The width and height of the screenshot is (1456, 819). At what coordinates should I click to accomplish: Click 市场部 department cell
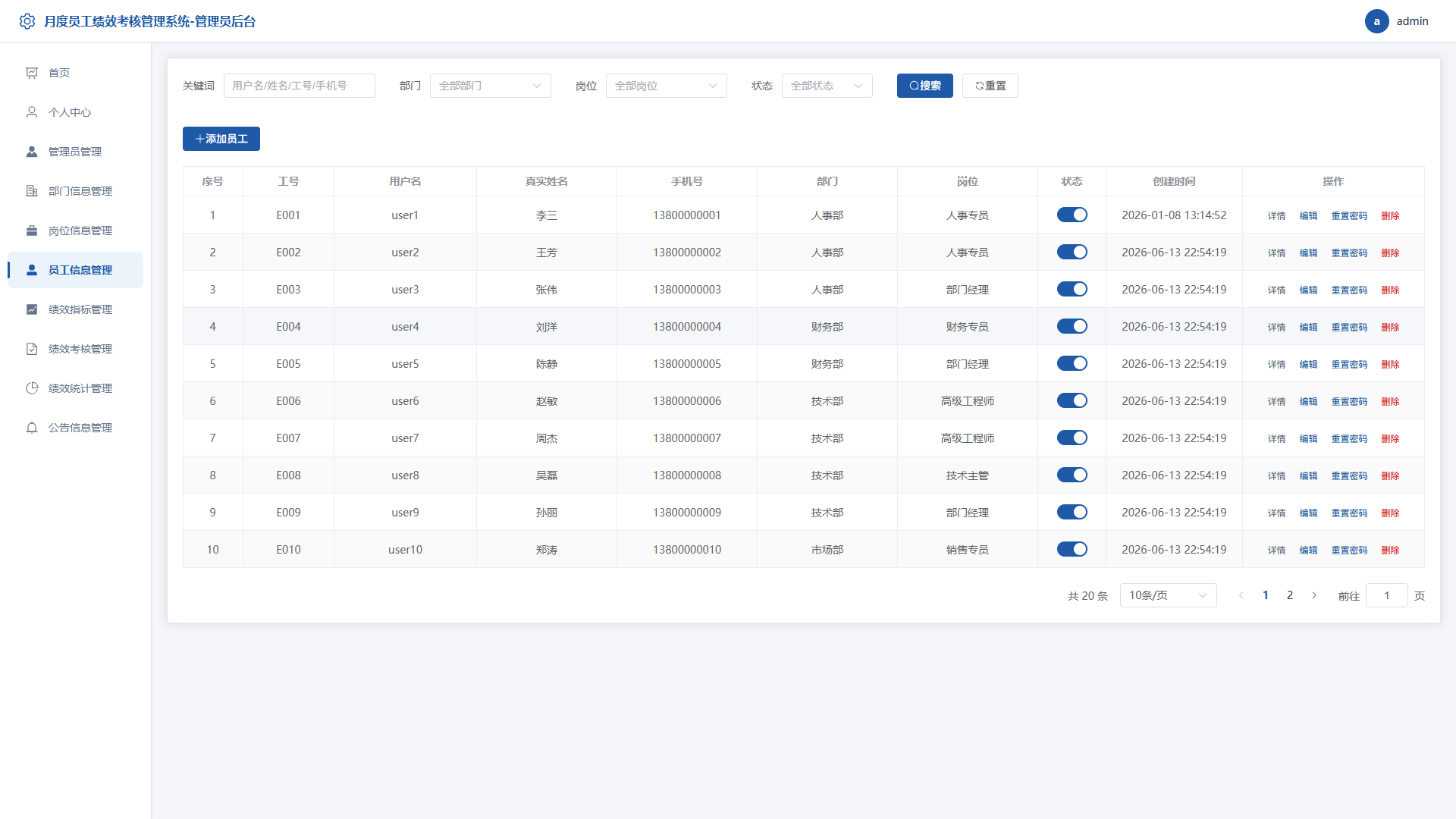coord(827,550)
